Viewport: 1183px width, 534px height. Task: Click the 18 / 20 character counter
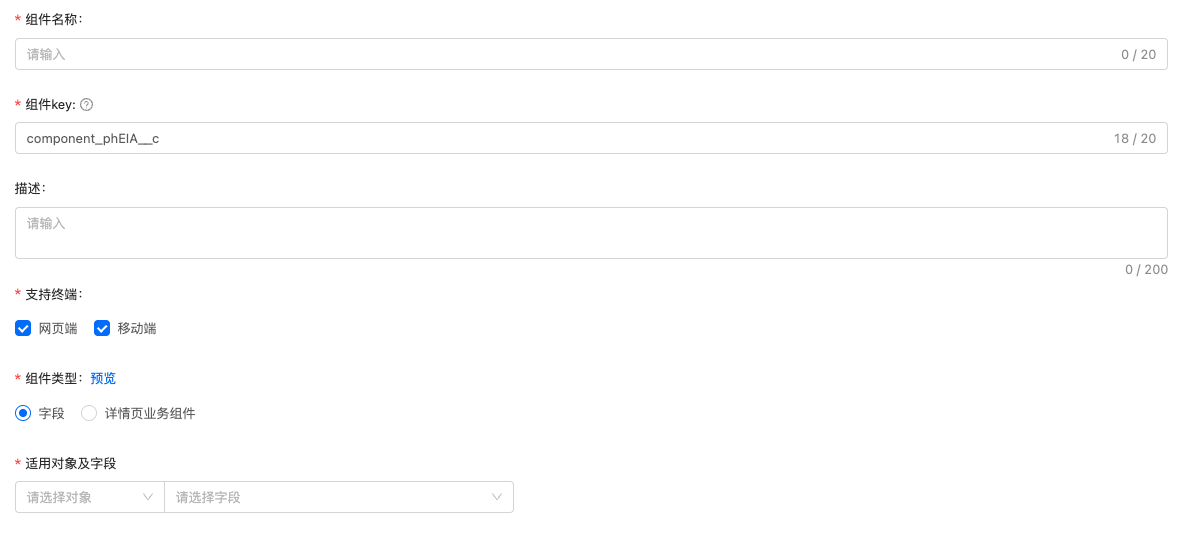point(1134,138)
